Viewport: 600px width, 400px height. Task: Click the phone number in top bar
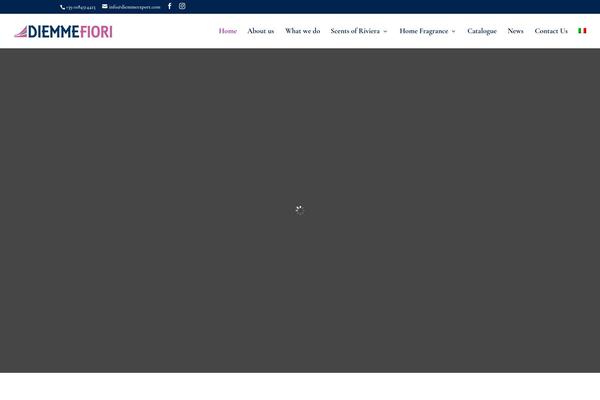[x=78, y=7]
